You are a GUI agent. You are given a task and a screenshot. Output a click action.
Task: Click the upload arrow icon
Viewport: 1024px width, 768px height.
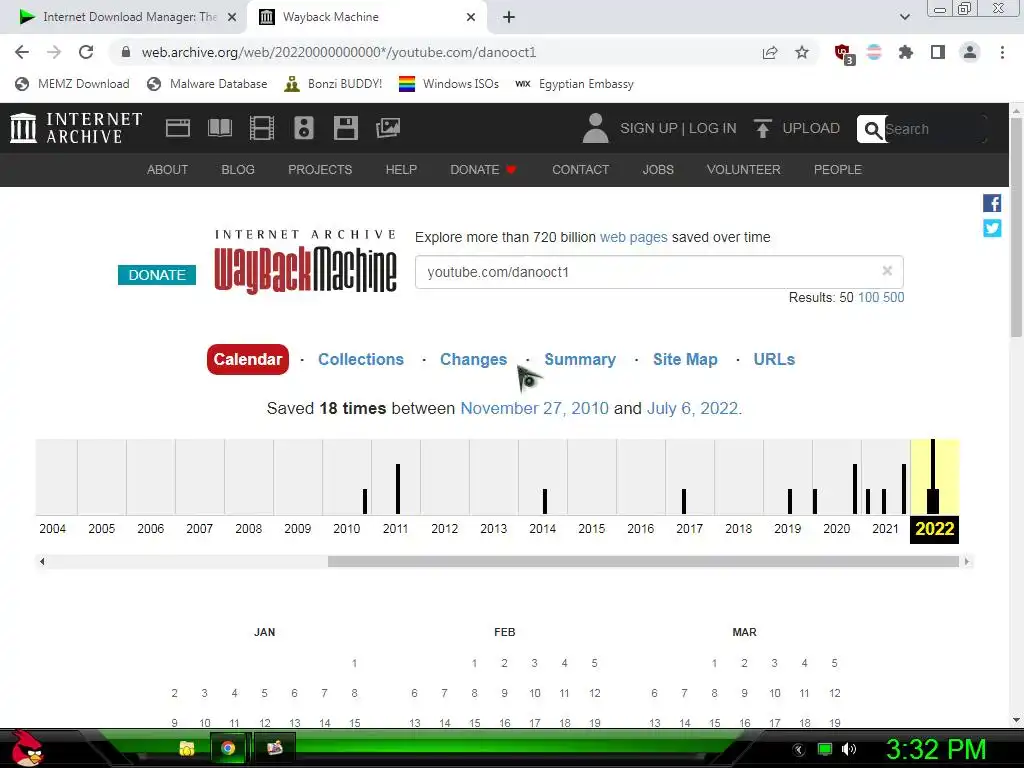762,128
